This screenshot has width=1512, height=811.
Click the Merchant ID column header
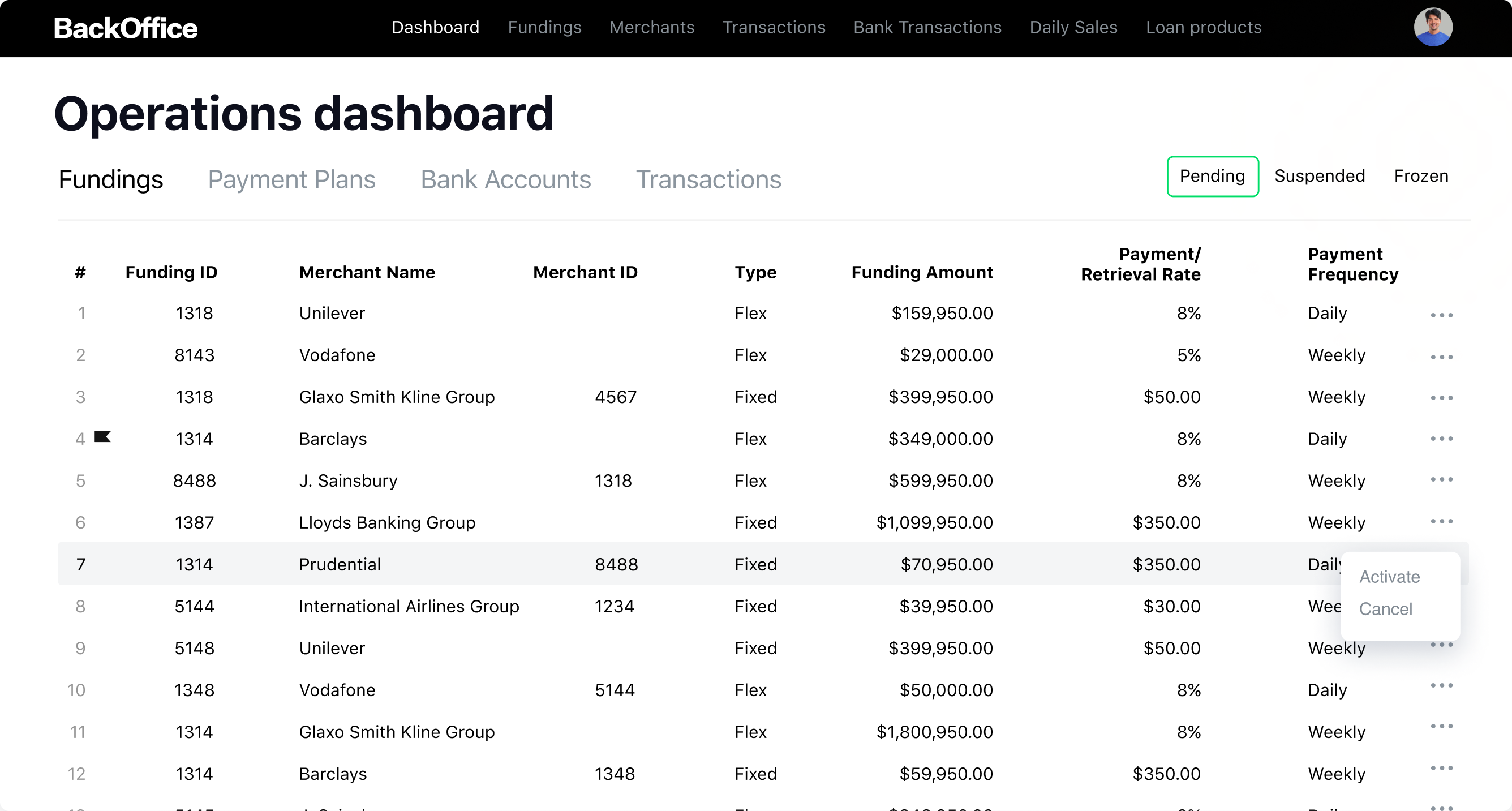pyautogui.click(x=585, y=272)
